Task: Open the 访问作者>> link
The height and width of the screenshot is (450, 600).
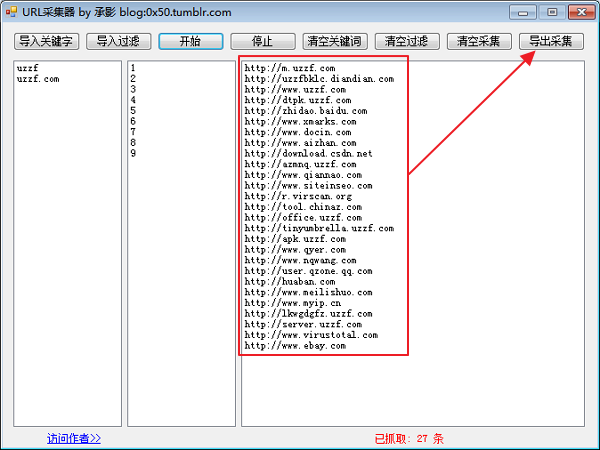Action: [74, 438]
